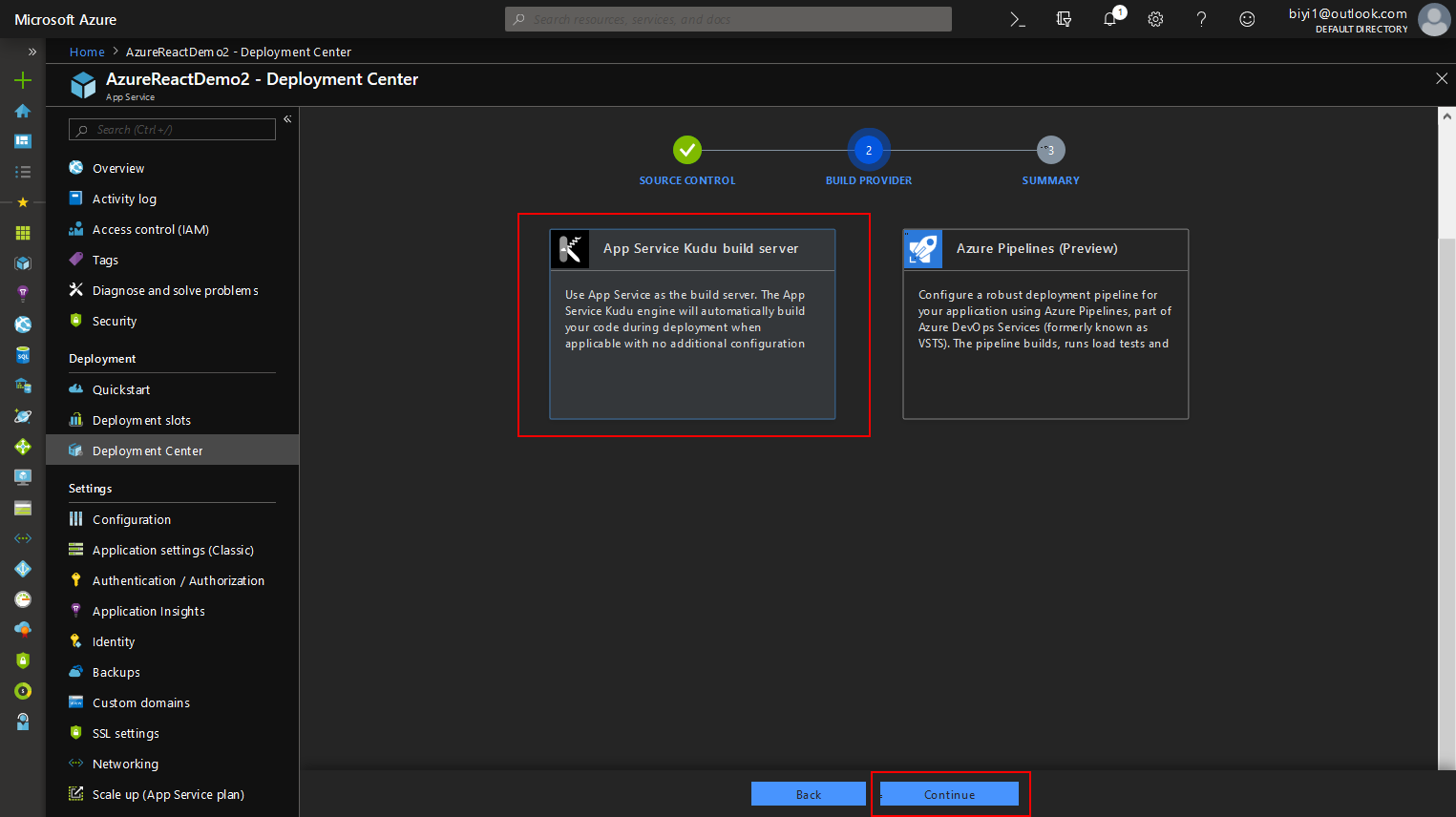Follow the Home breadcrumb link
The width and height of the screenshot is (1456, 817).
pos(87,52)
